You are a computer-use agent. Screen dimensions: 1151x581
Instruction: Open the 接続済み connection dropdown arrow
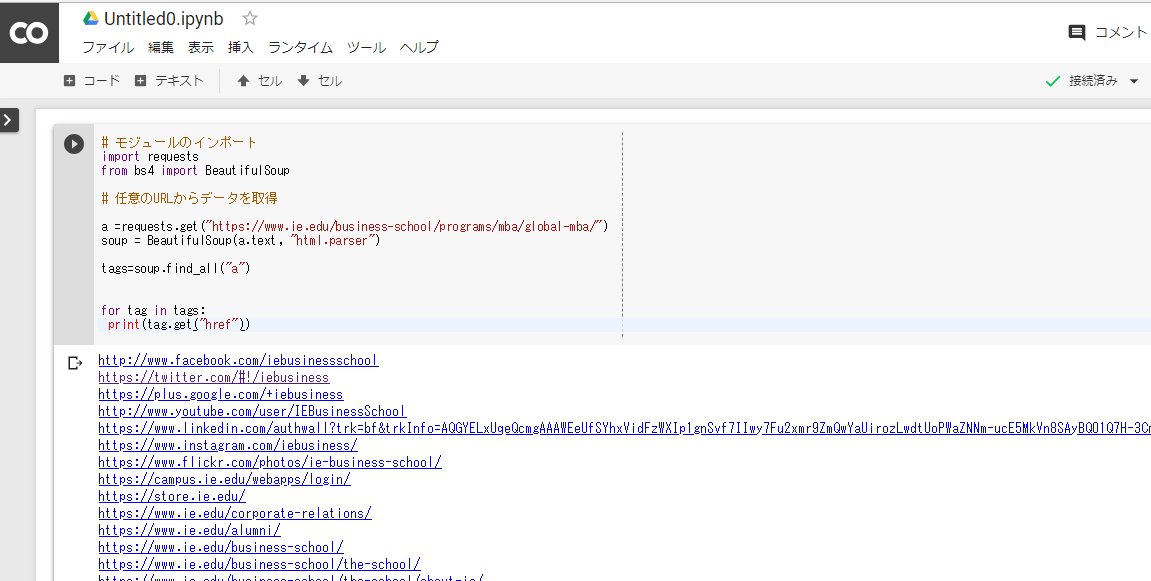pos(1134,81)
